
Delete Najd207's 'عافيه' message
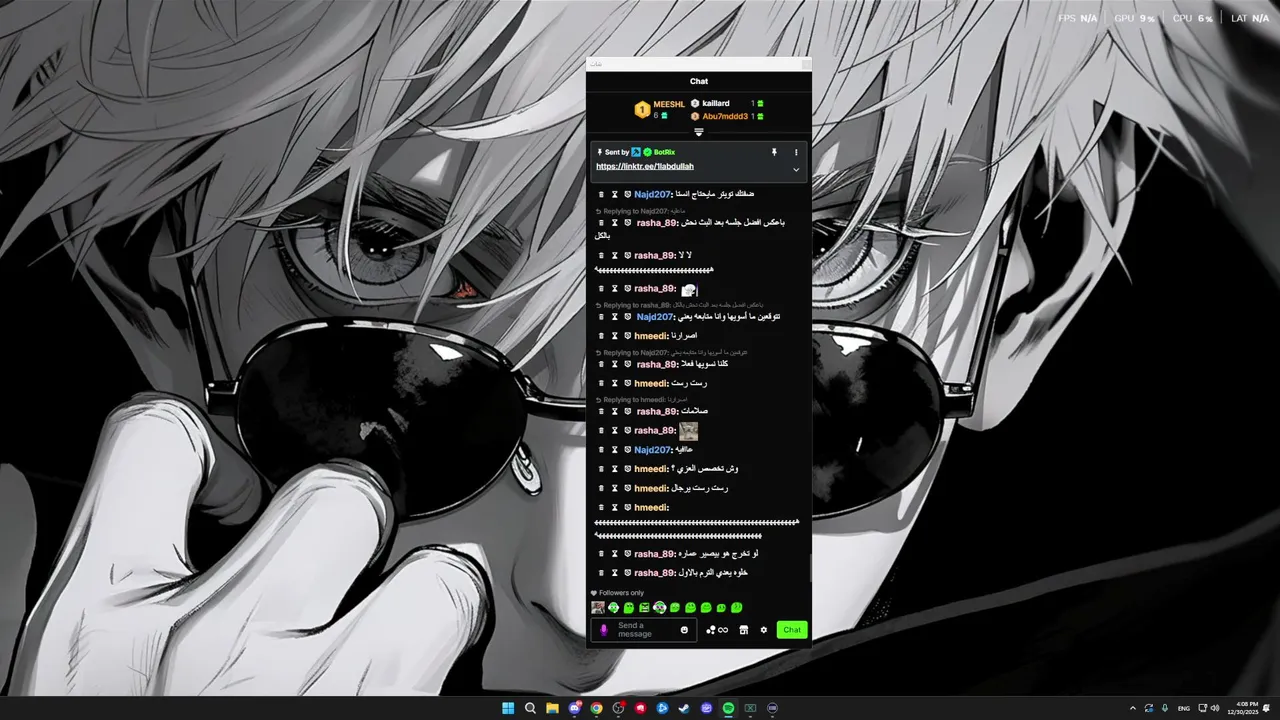601,450
